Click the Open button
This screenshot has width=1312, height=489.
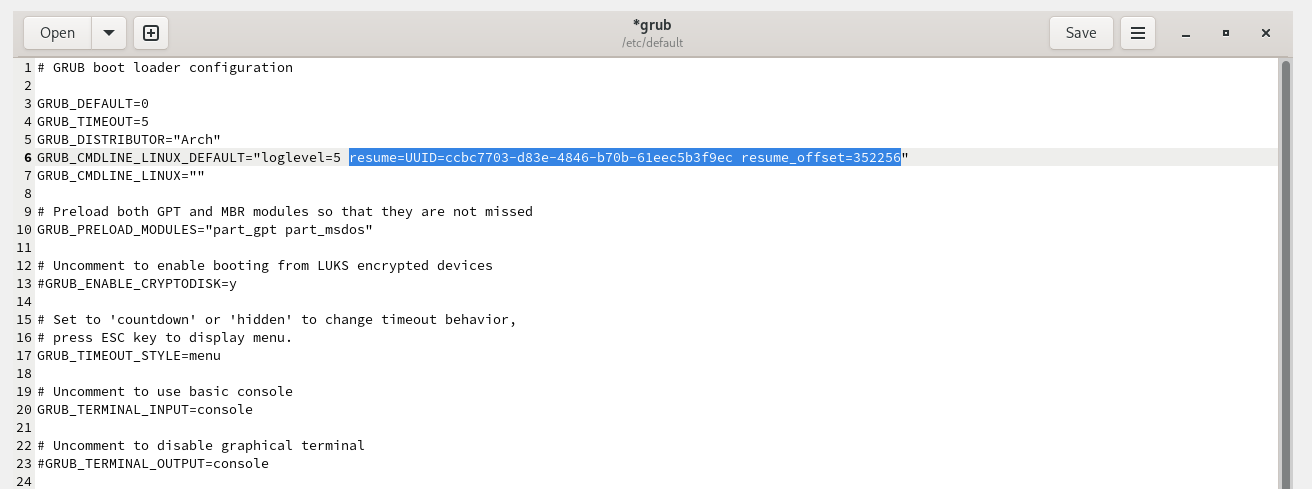point(58,33)
